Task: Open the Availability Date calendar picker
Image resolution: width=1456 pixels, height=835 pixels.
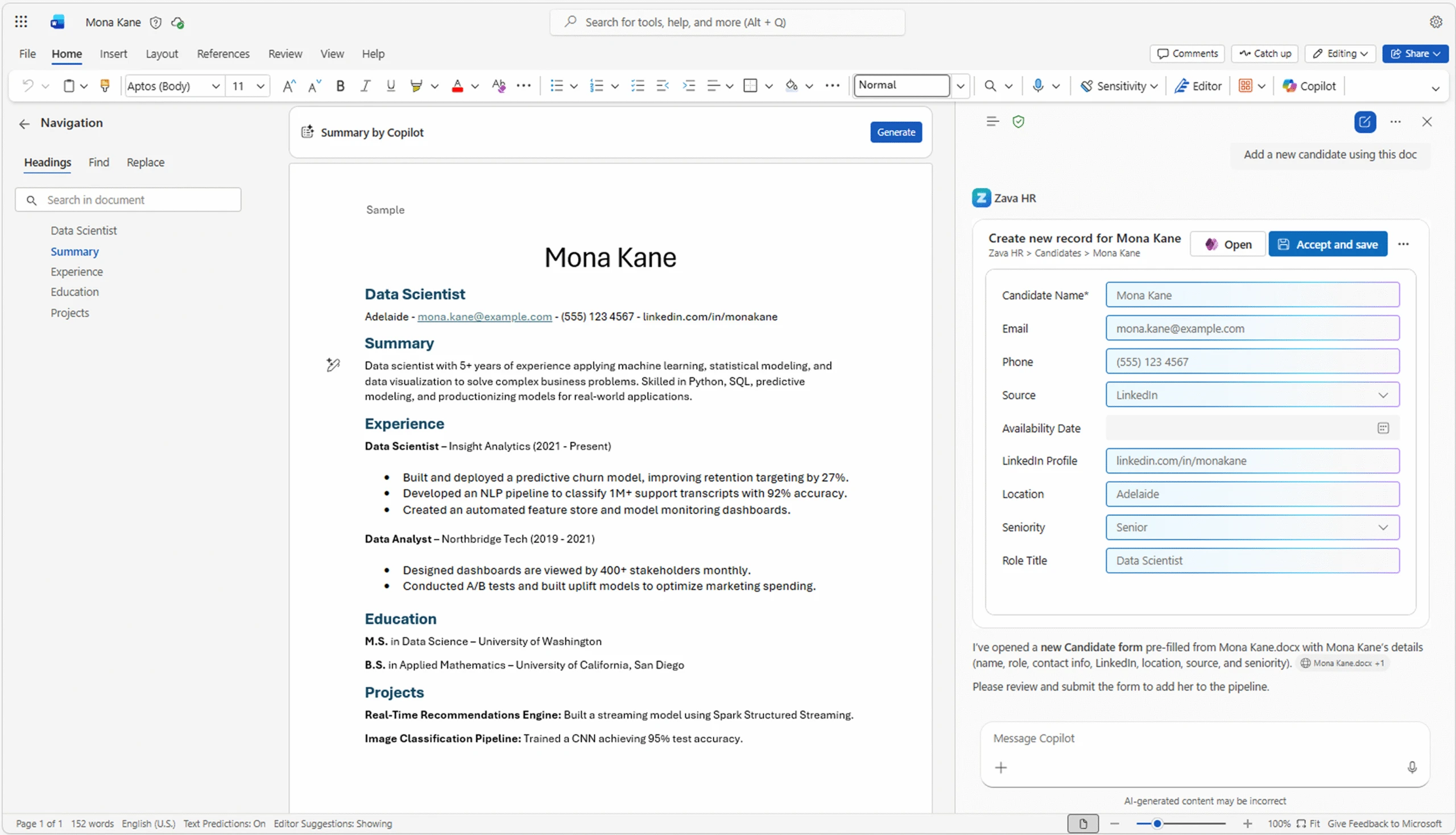Action: click(x=1384, y=427)
